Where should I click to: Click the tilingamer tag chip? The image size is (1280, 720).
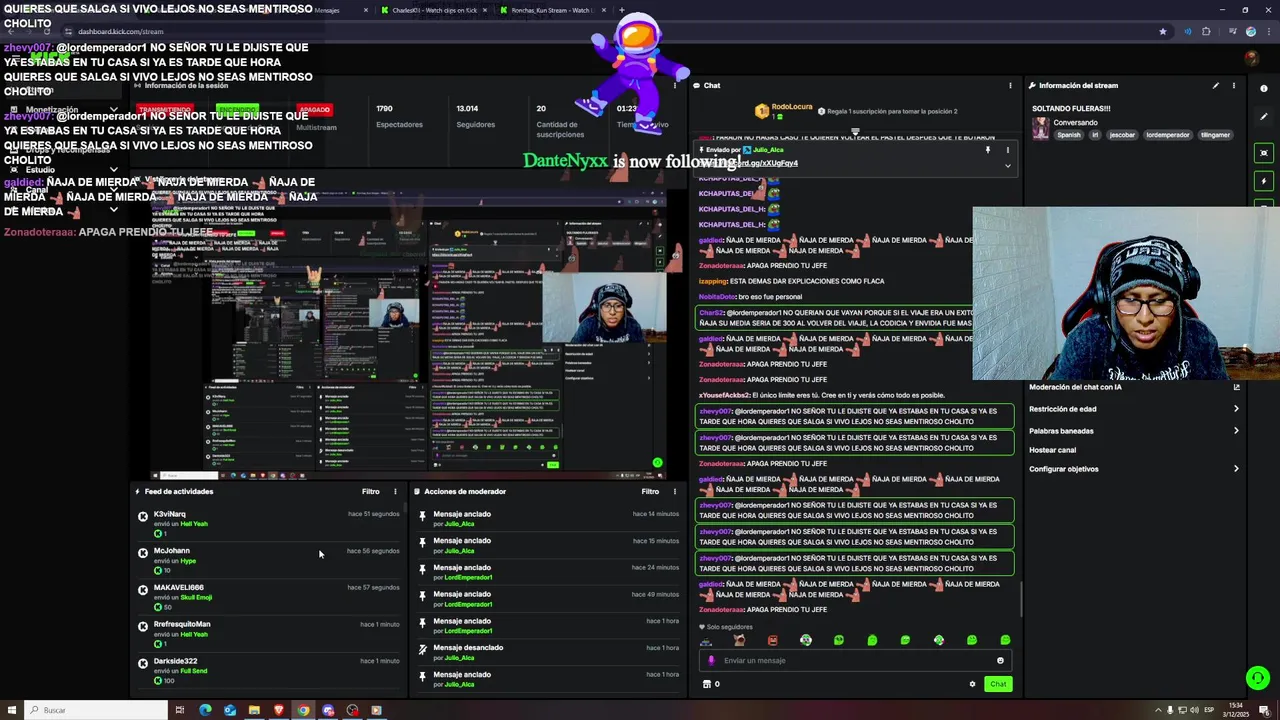click(1215, 135)
